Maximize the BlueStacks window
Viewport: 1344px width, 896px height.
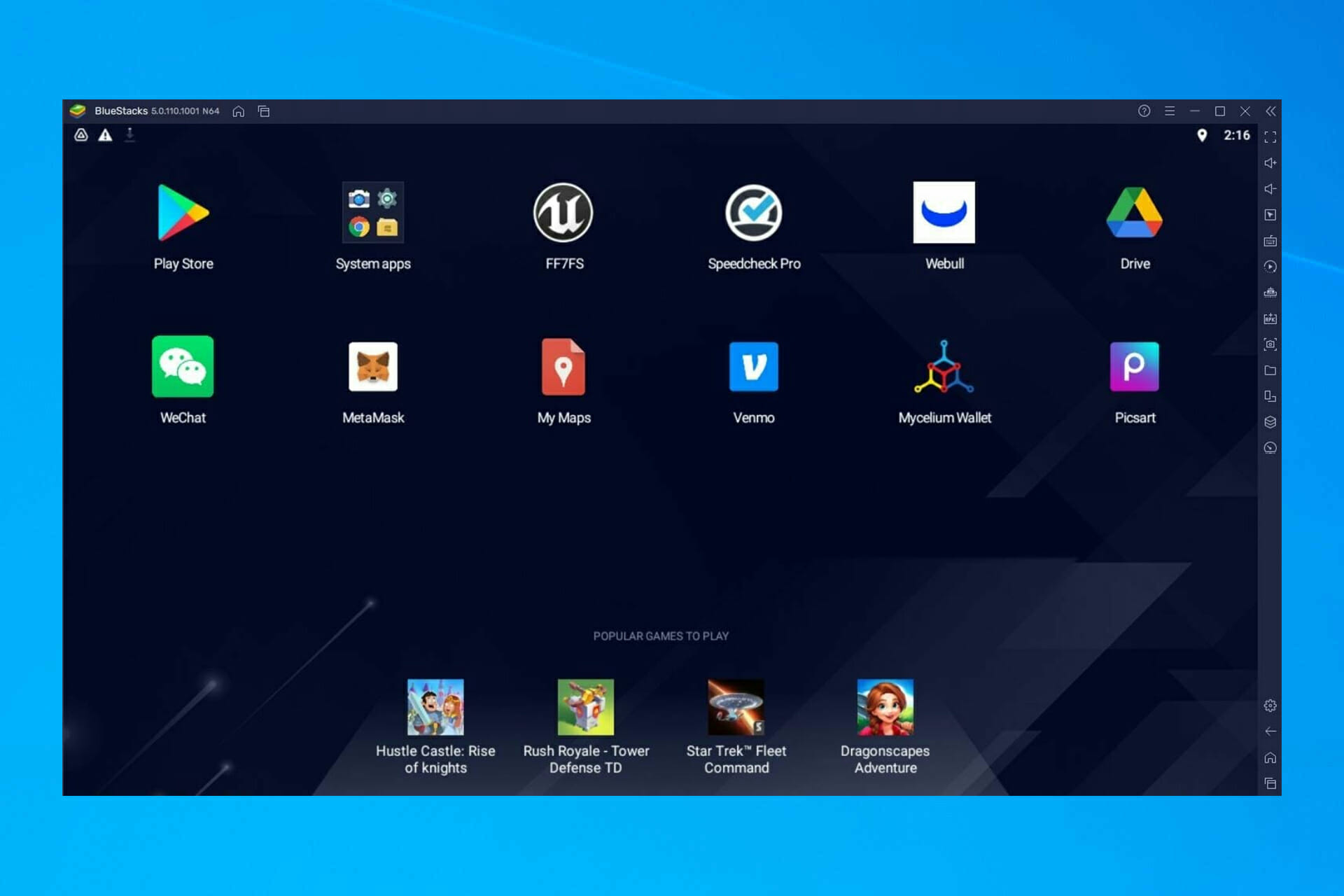1220,111
